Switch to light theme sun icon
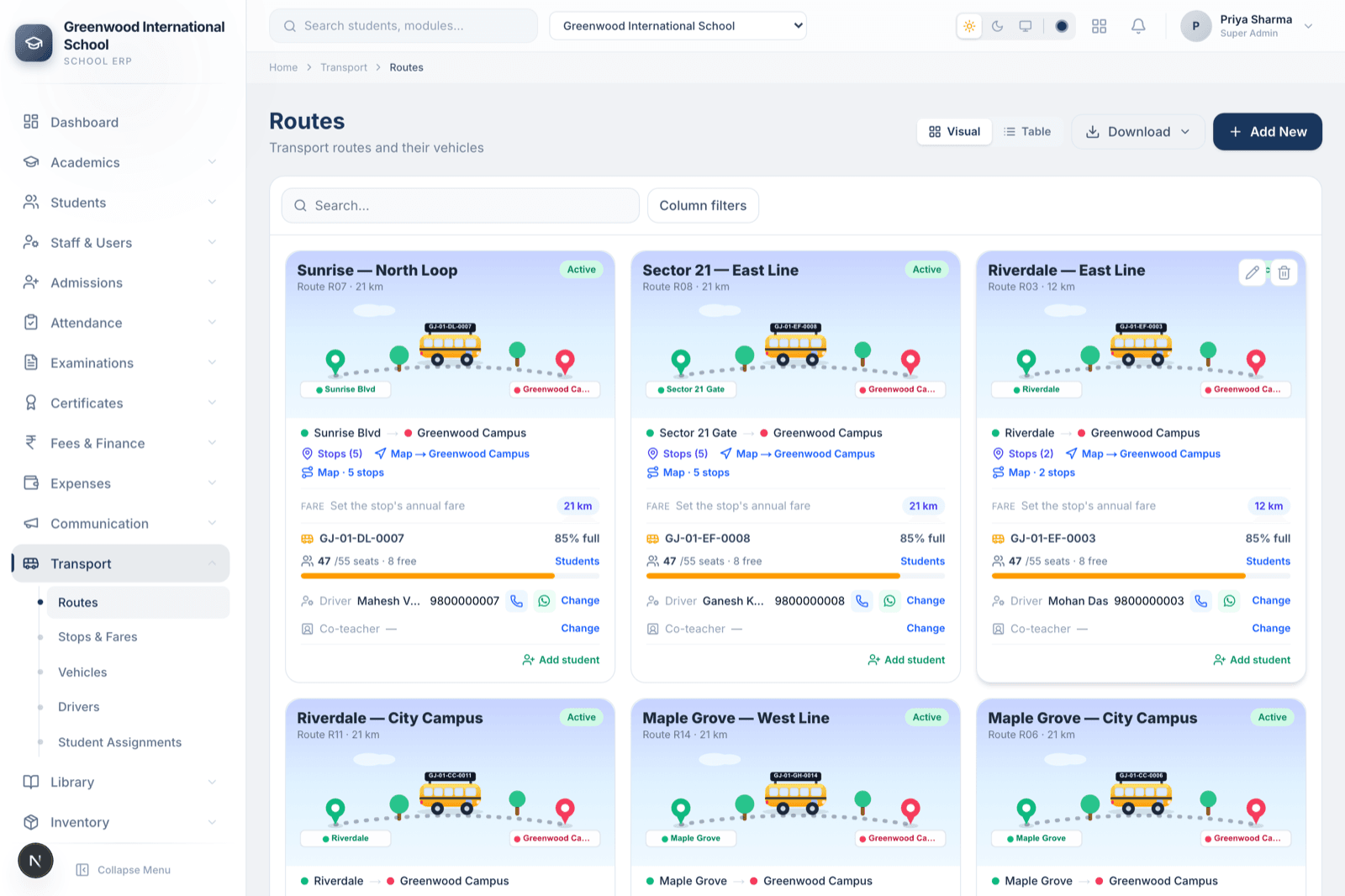The image size is (1345, 896). coord(969,26)
